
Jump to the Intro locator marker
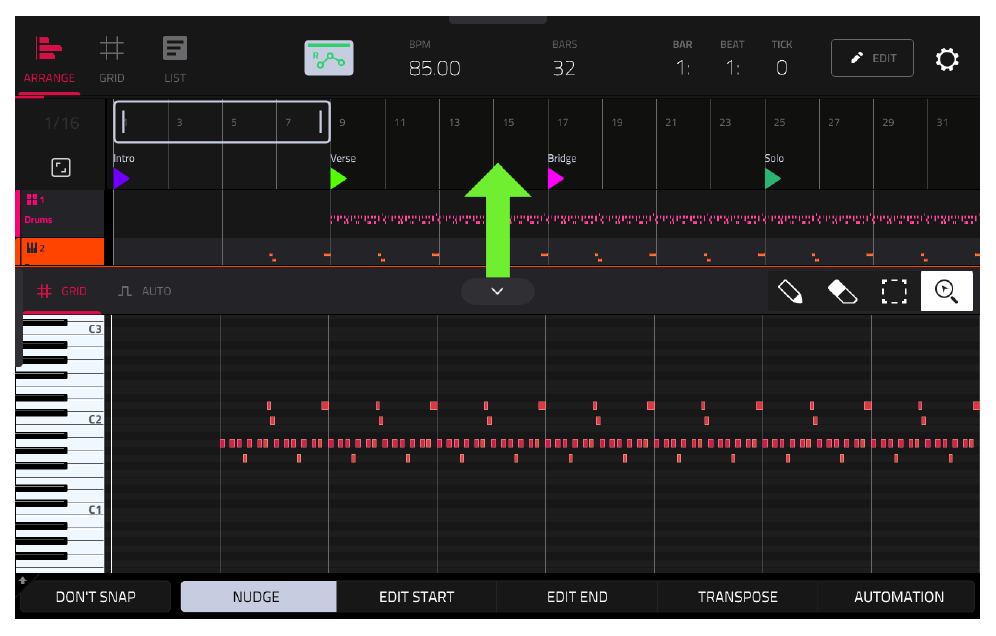point(121,179)
